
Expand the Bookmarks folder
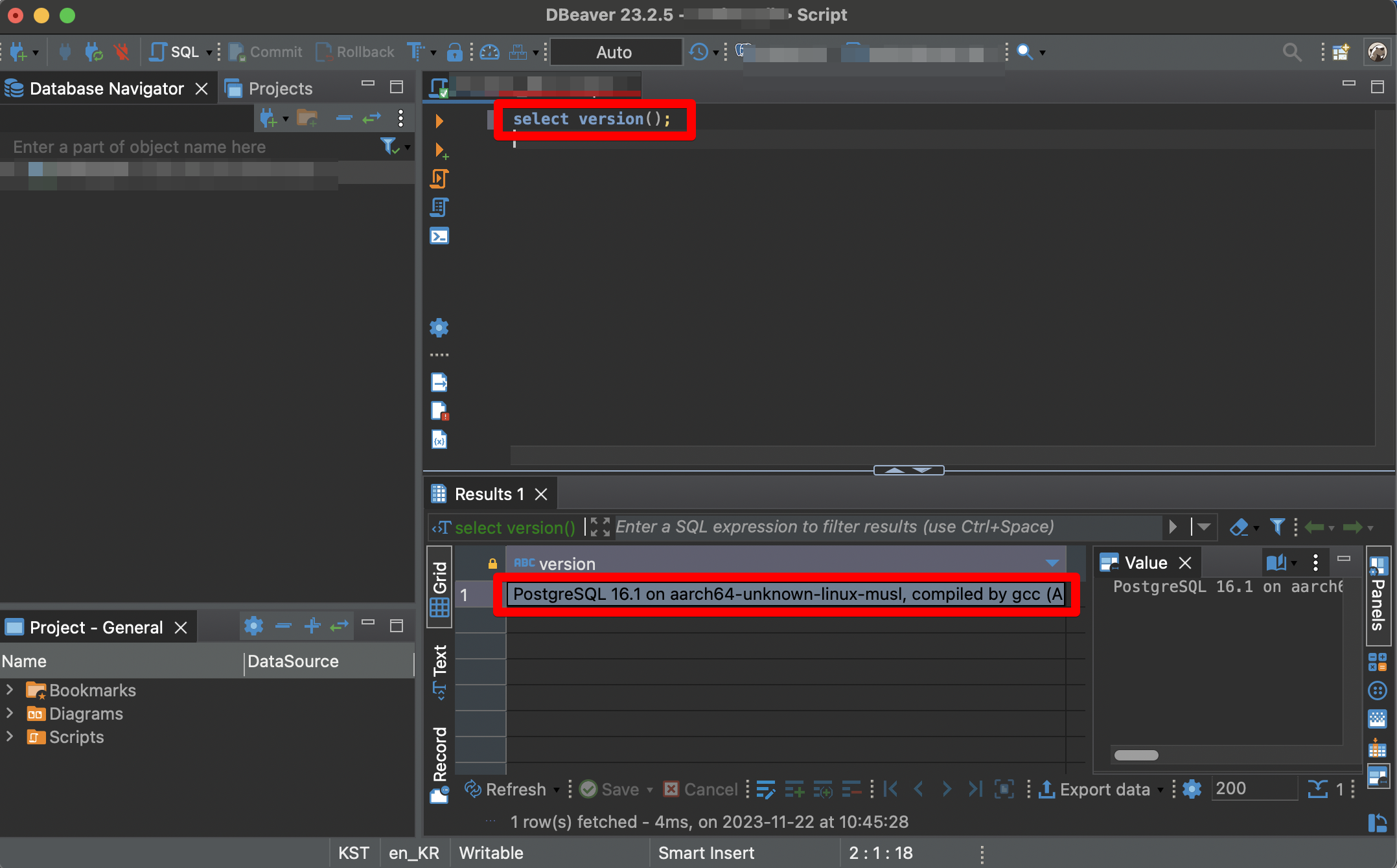click(10, 690)
